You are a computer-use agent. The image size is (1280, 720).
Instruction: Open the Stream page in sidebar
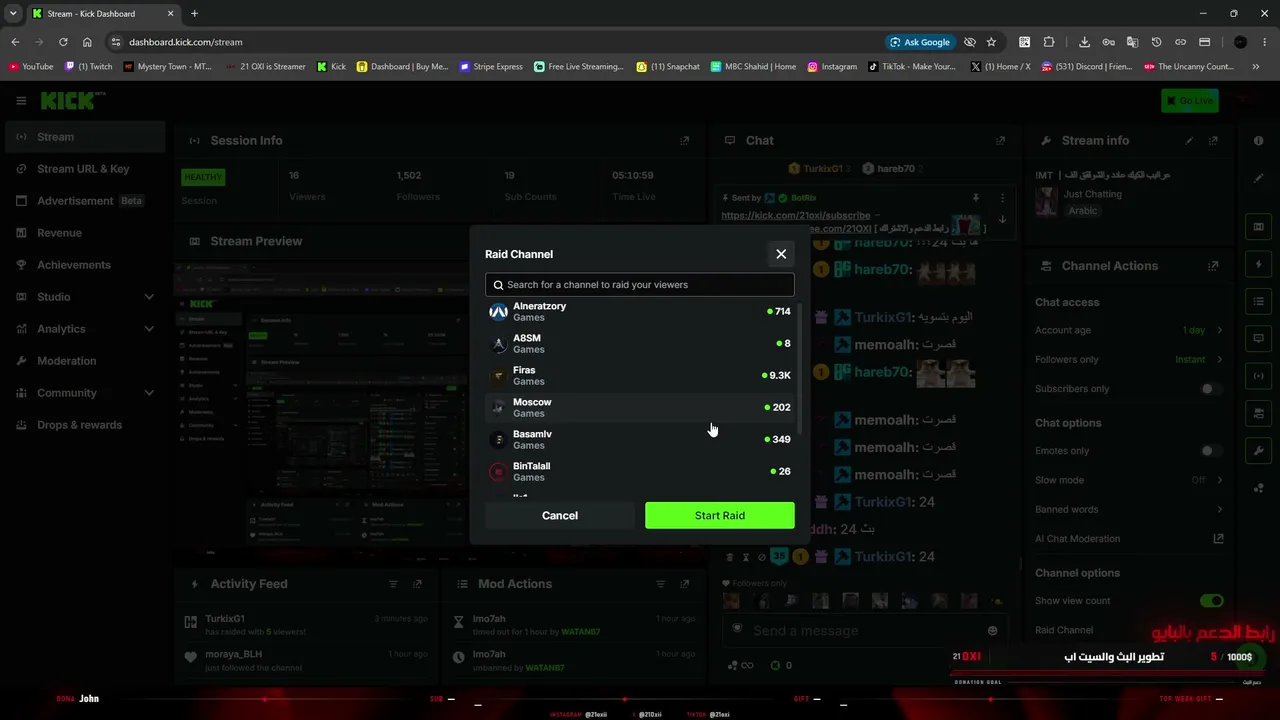coord(84,137)
